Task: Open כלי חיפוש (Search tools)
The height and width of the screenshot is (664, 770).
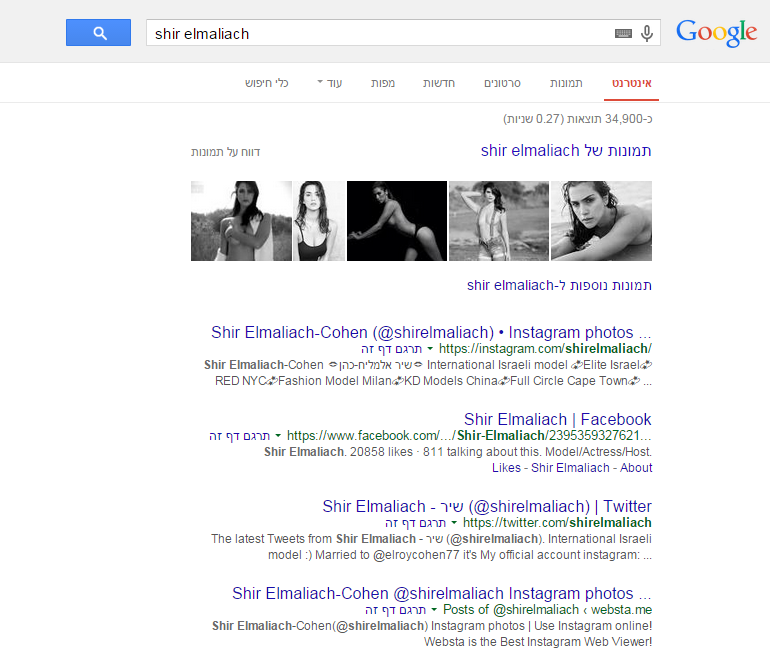Action: (267, 82)
